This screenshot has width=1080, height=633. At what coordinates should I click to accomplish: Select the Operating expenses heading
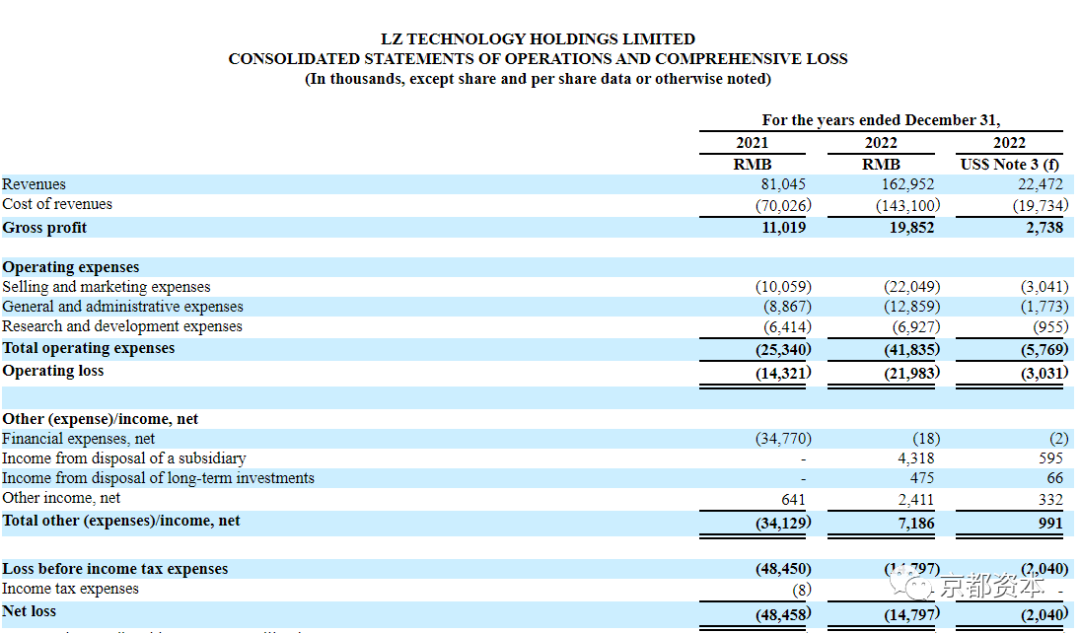point(71,267)
